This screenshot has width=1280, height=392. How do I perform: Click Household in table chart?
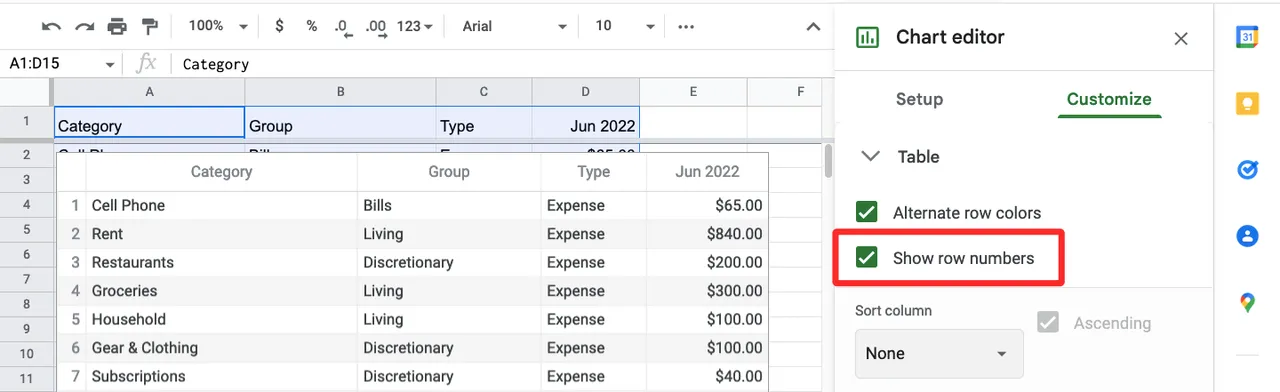128,319
